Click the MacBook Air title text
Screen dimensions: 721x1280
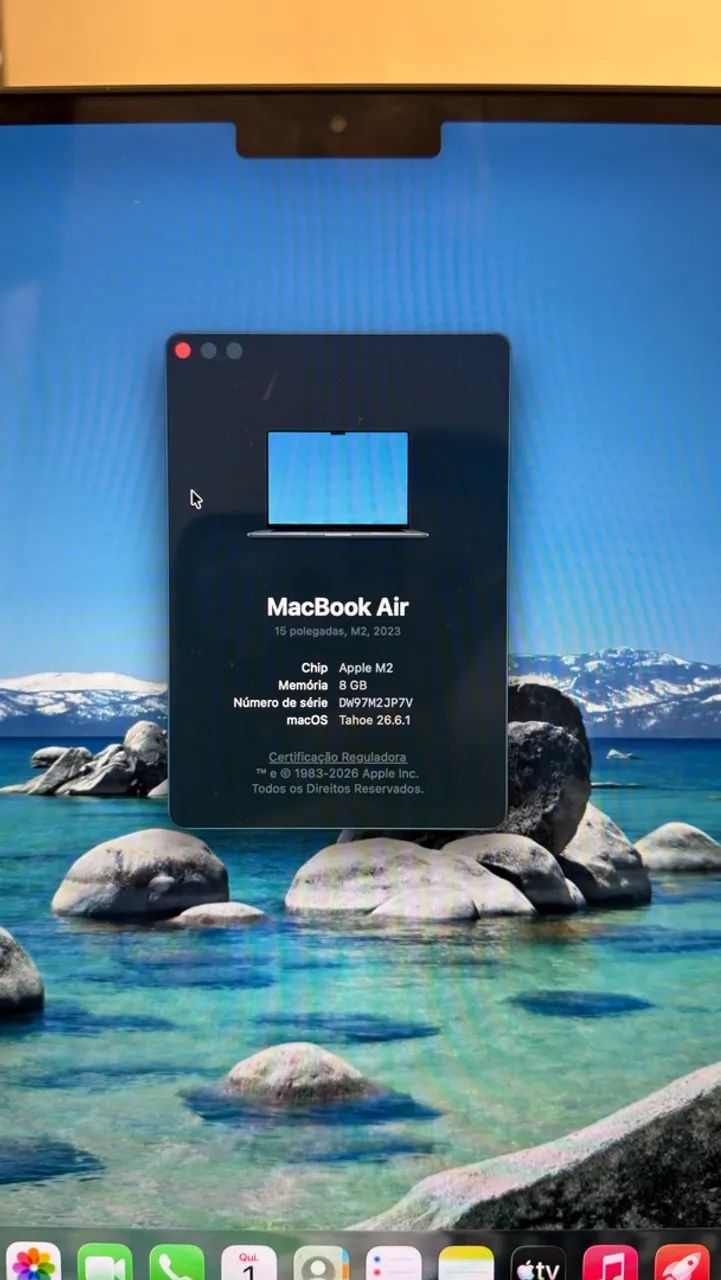338,607
